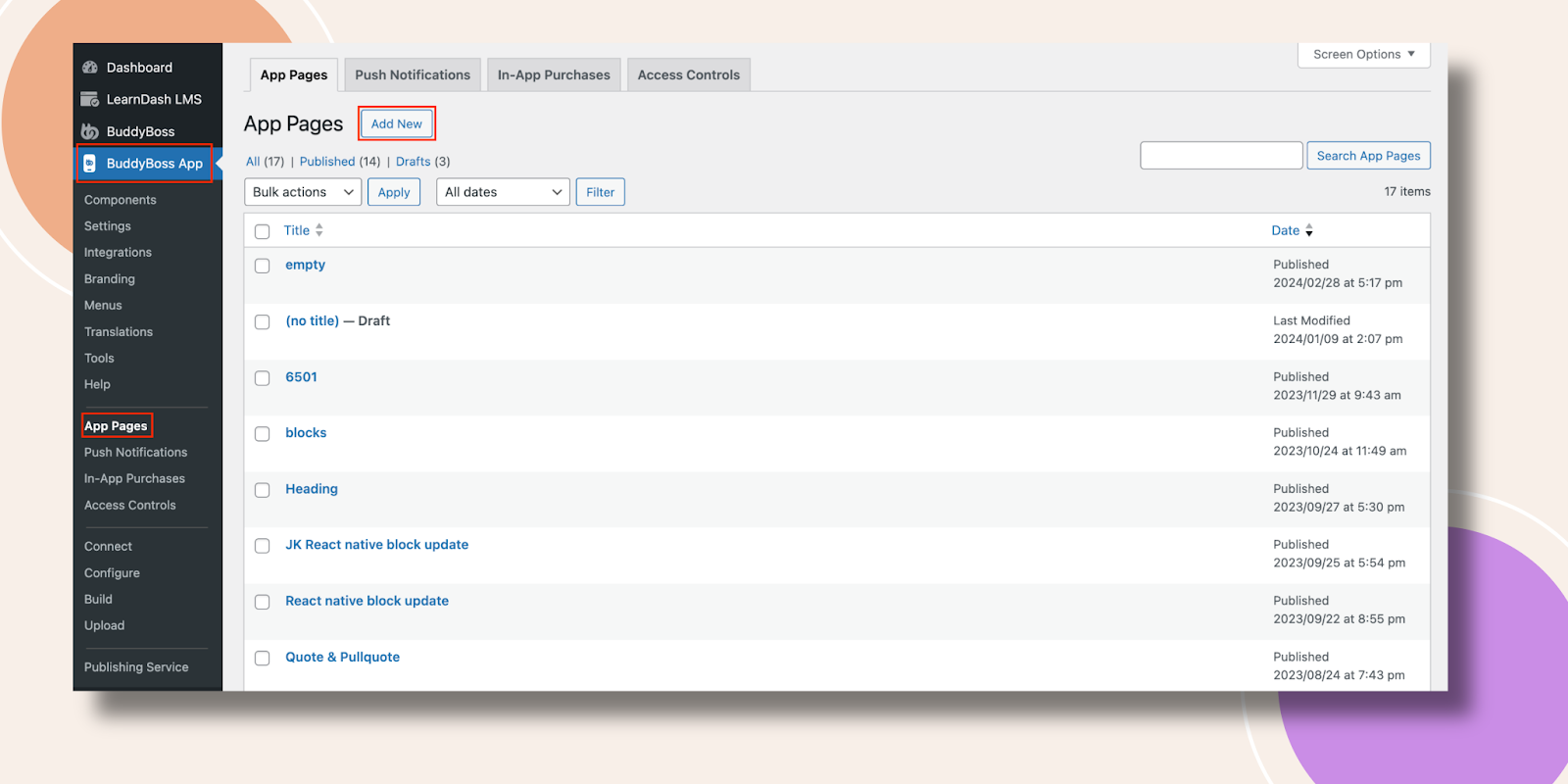Switch to the App Pages tab
1568x784 pixels.
294,74
